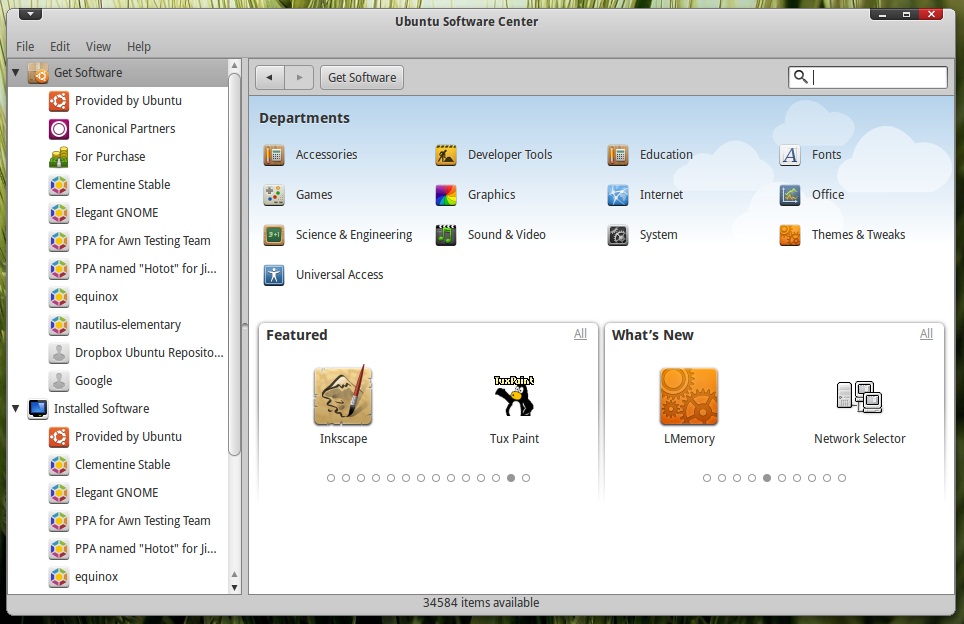
Task: Click the Tux Paint penguin icon
Action: tap(514, 396)
